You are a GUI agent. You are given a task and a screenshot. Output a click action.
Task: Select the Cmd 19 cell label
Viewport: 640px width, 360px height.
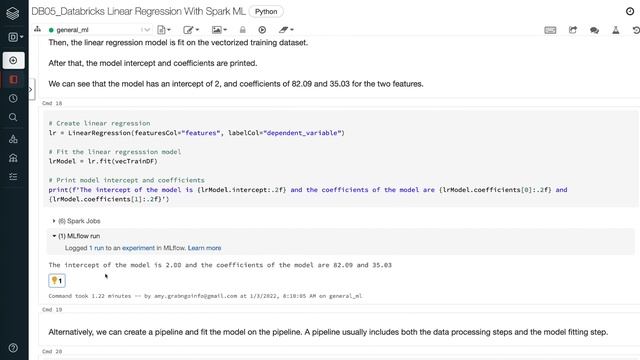pyautogui.click(x=52, y=309)
